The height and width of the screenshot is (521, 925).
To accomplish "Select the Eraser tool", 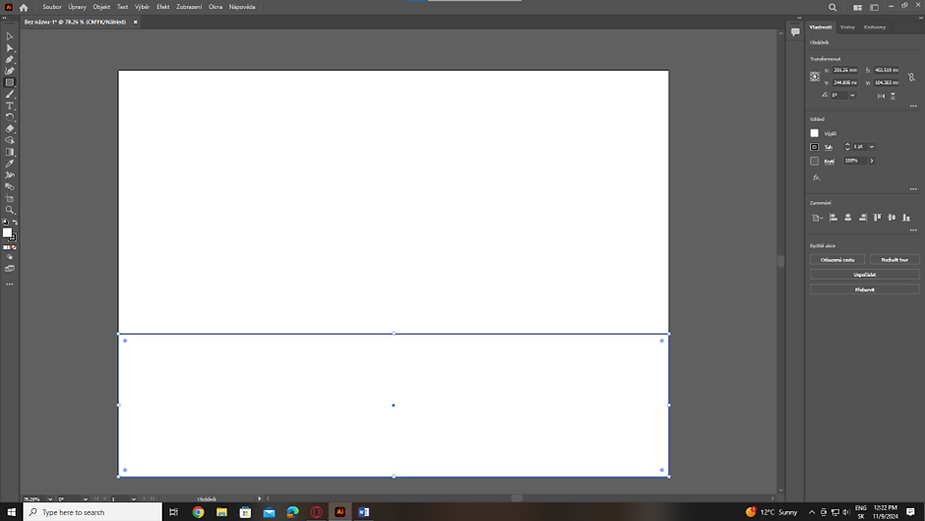I will pyautogui.click(x=10, y=129).
